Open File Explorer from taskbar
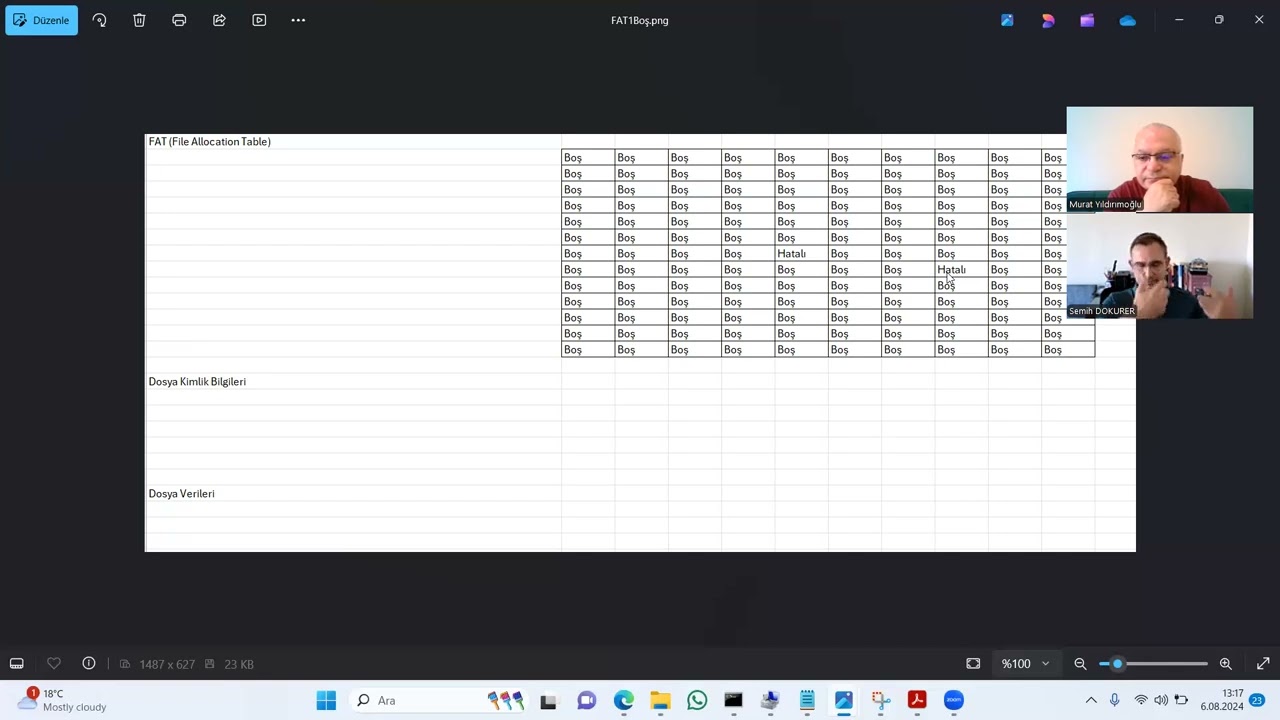1280x720 pixels. point(660,700)
